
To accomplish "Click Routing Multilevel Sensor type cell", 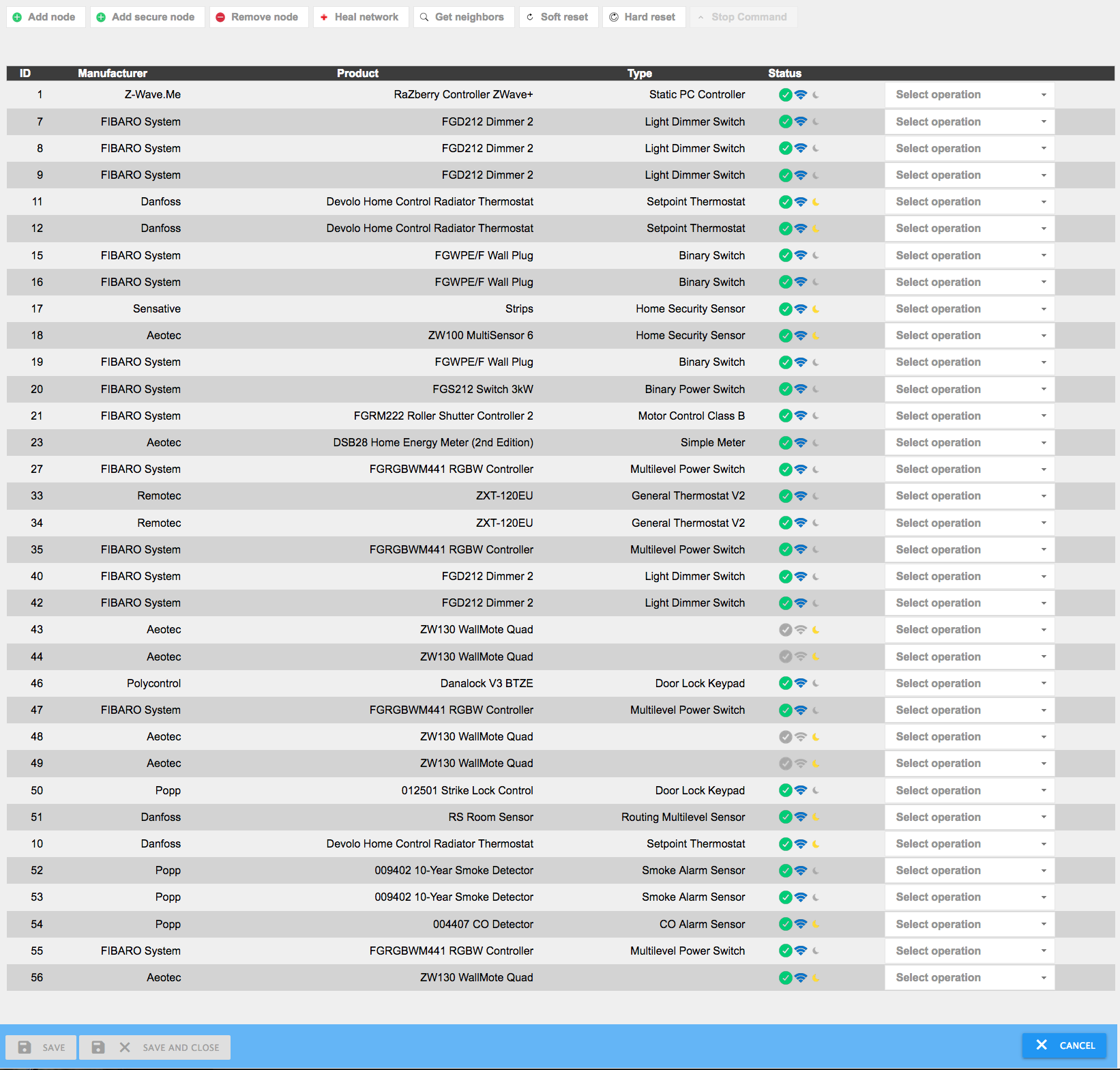I will (x=683, y=817).
